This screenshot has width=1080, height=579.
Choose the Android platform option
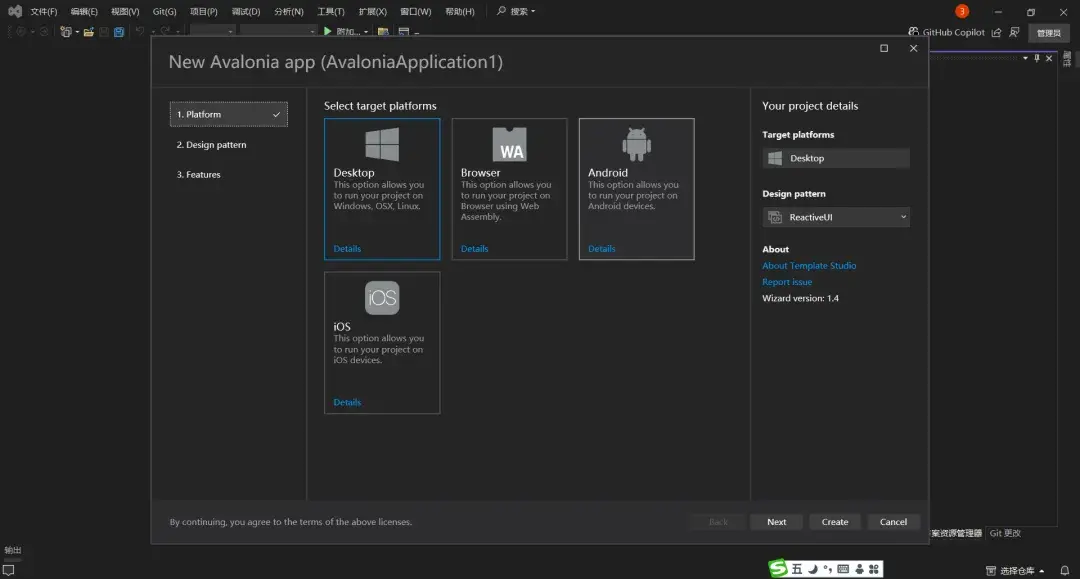coord(636,188)
